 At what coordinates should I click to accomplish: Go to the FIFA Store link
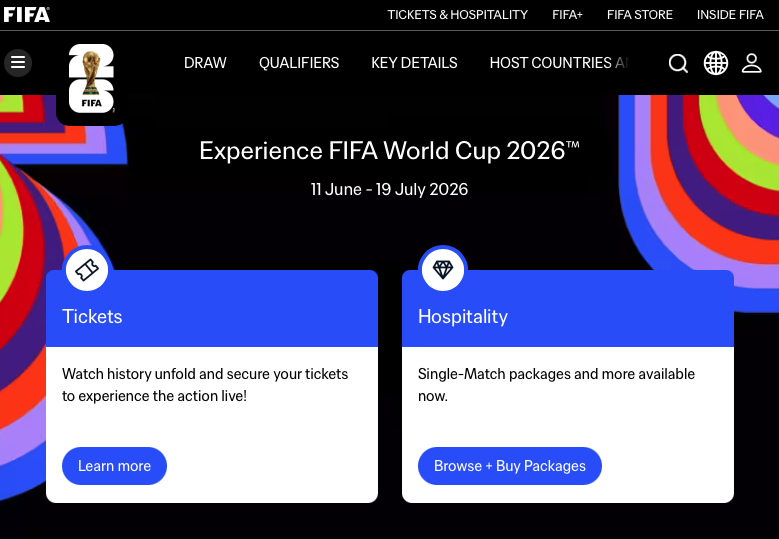(x=640, y=15)
